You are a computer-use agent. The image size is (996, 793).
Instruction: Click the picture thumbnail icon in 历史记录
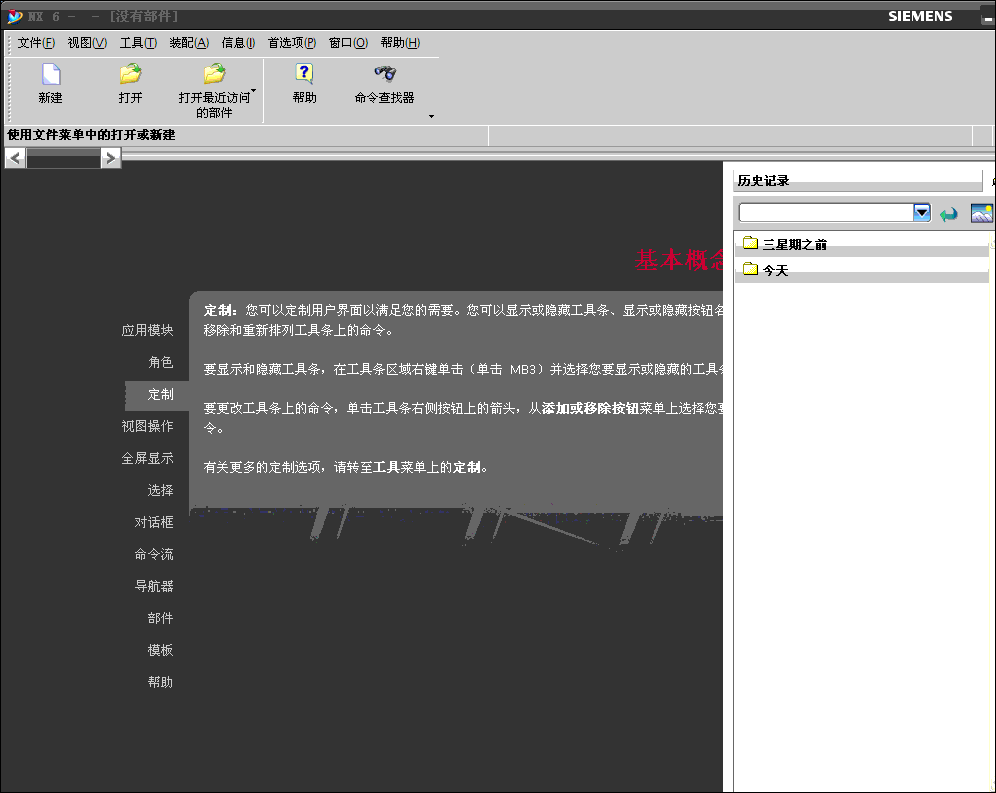tap(981, 213)
